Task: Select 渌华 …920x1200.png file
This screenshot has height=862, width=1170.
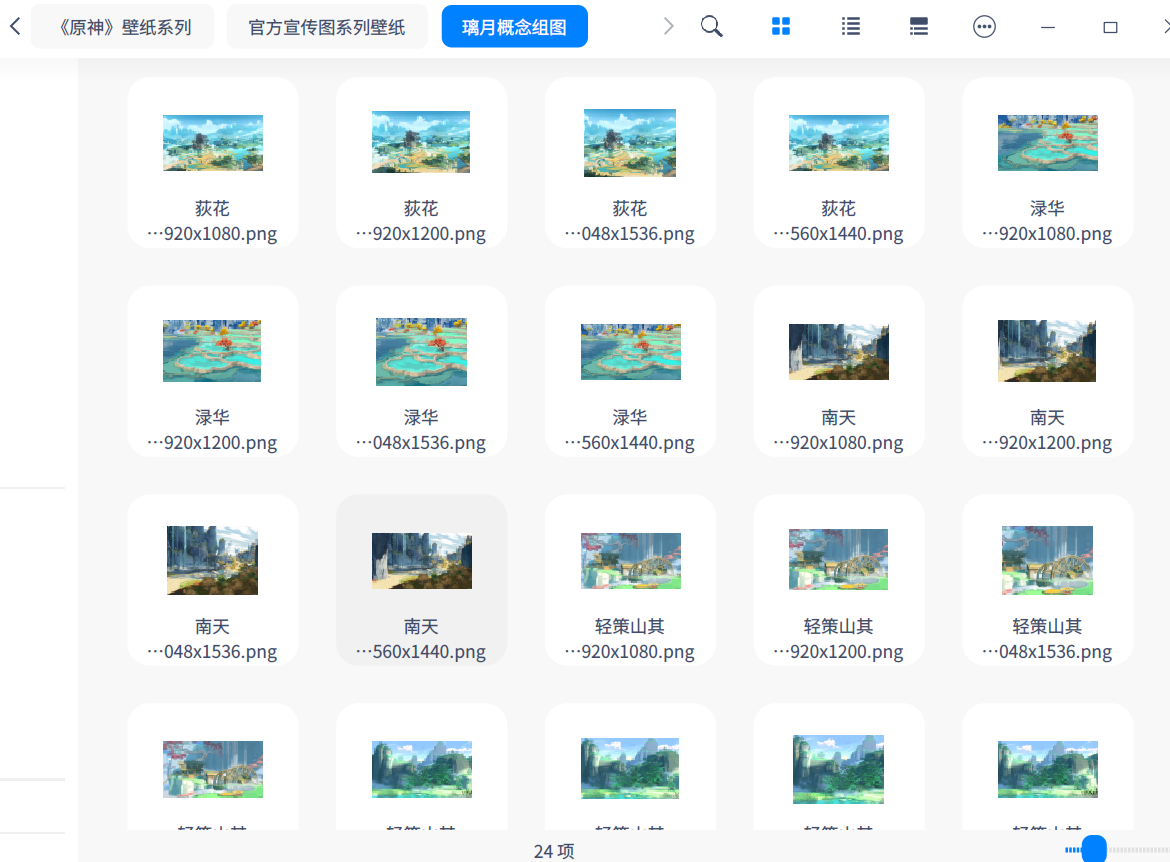Action: [x=213, y=372]
